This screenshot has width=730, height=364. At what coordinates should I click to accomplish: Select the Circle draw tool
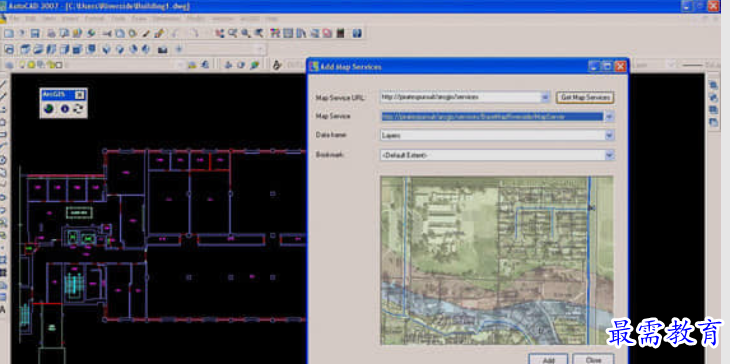coord(4,159)
